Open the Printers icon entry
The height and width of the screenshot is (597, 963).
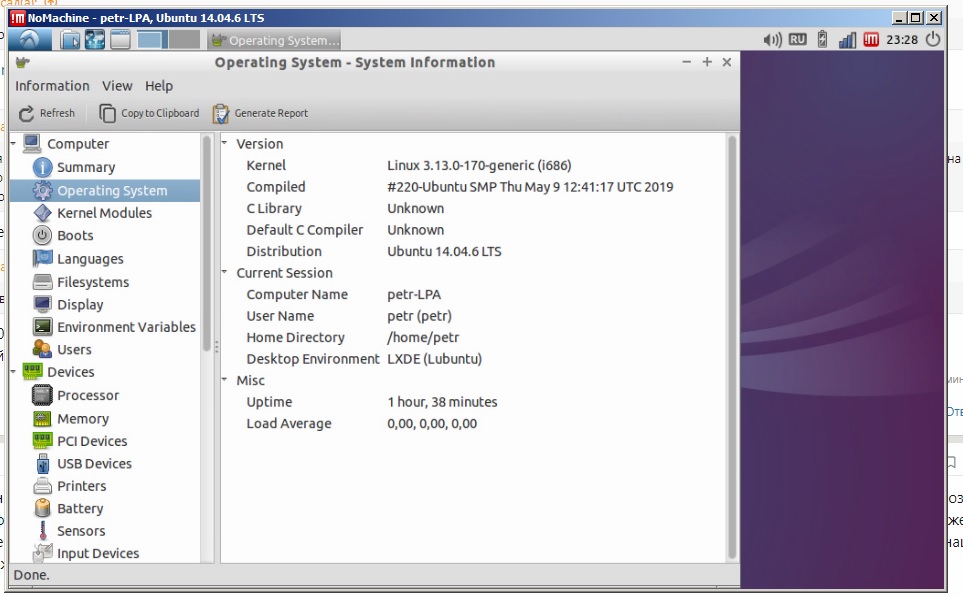click(x=42, y=486)
